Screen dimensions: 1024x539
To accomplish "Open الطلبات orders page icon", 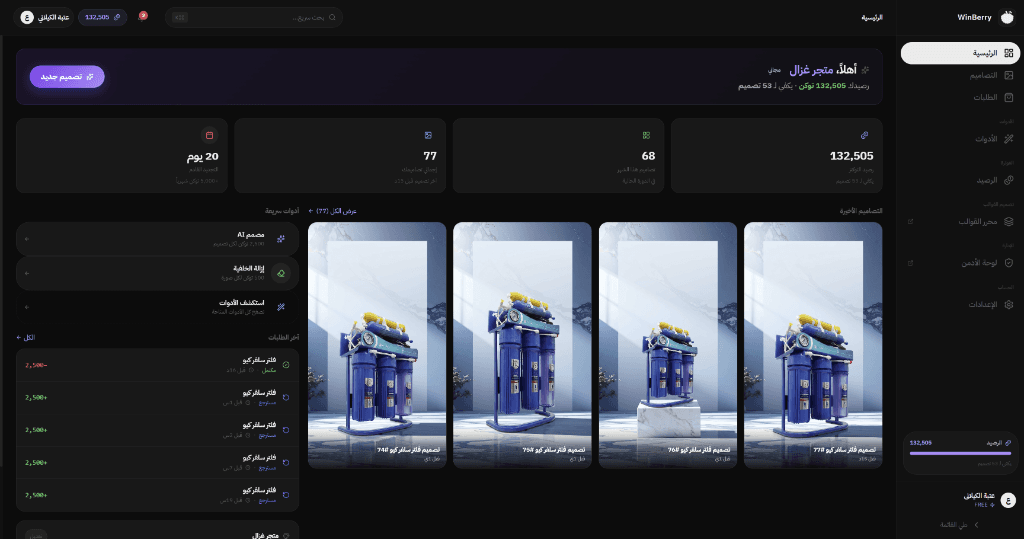I will [x=1008, y=97].
